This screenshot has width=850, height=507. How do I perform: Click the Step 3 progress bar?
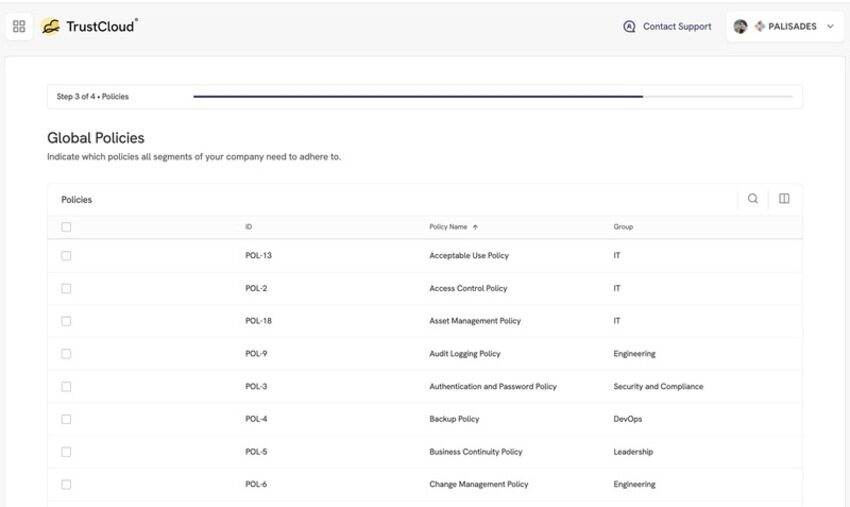tap(493, 97)
